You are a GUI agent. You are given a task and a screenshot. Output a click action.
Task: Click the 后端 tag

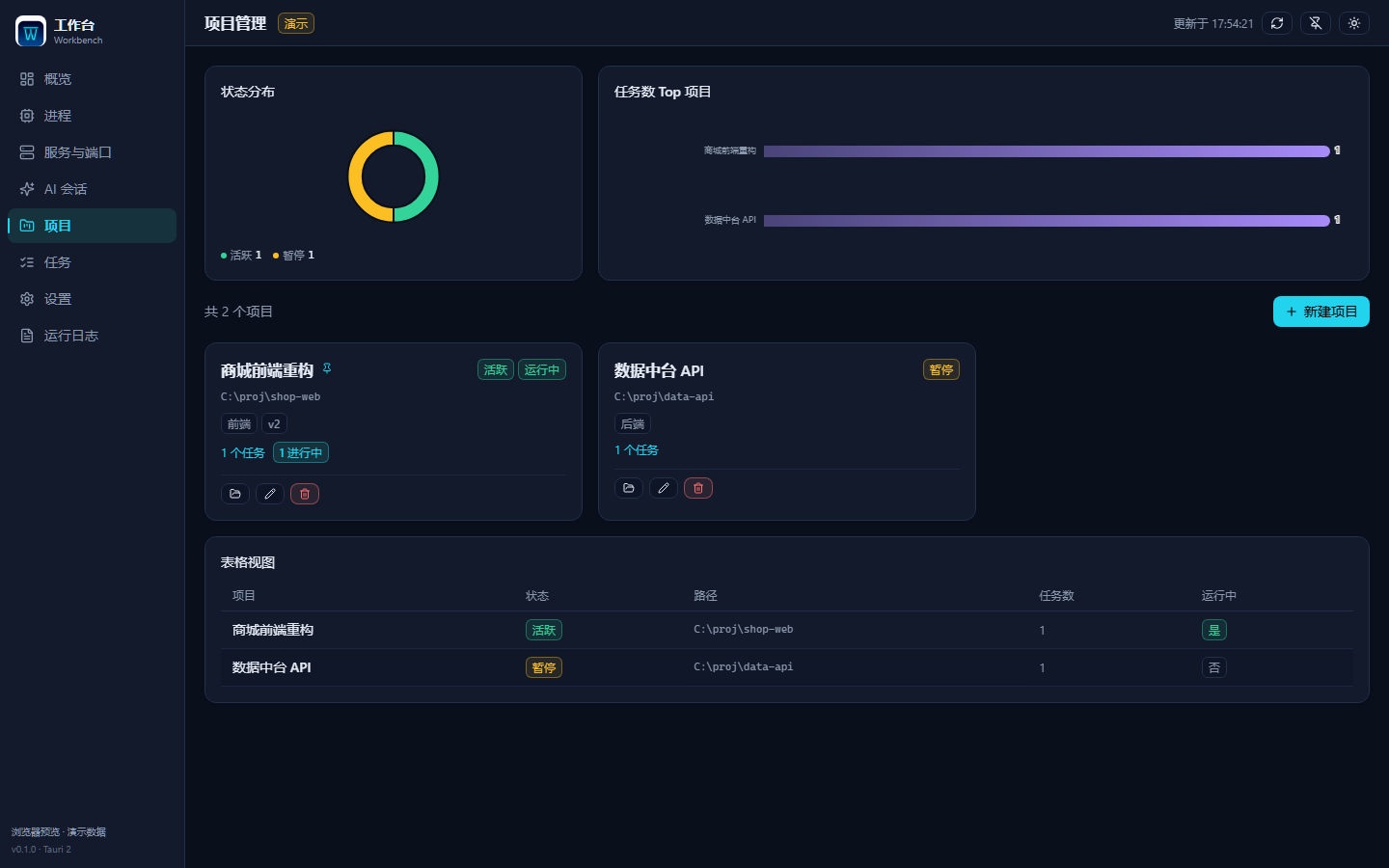click(633, 424)
